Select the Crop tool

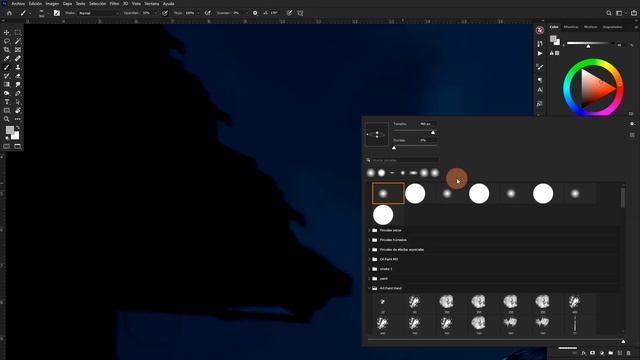point(7,50)
